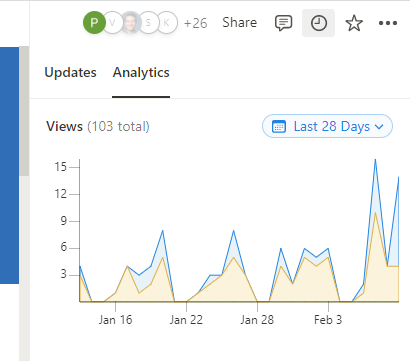Click the Jan 28 axis label
410x361 pixels.
tap(257, 320)
